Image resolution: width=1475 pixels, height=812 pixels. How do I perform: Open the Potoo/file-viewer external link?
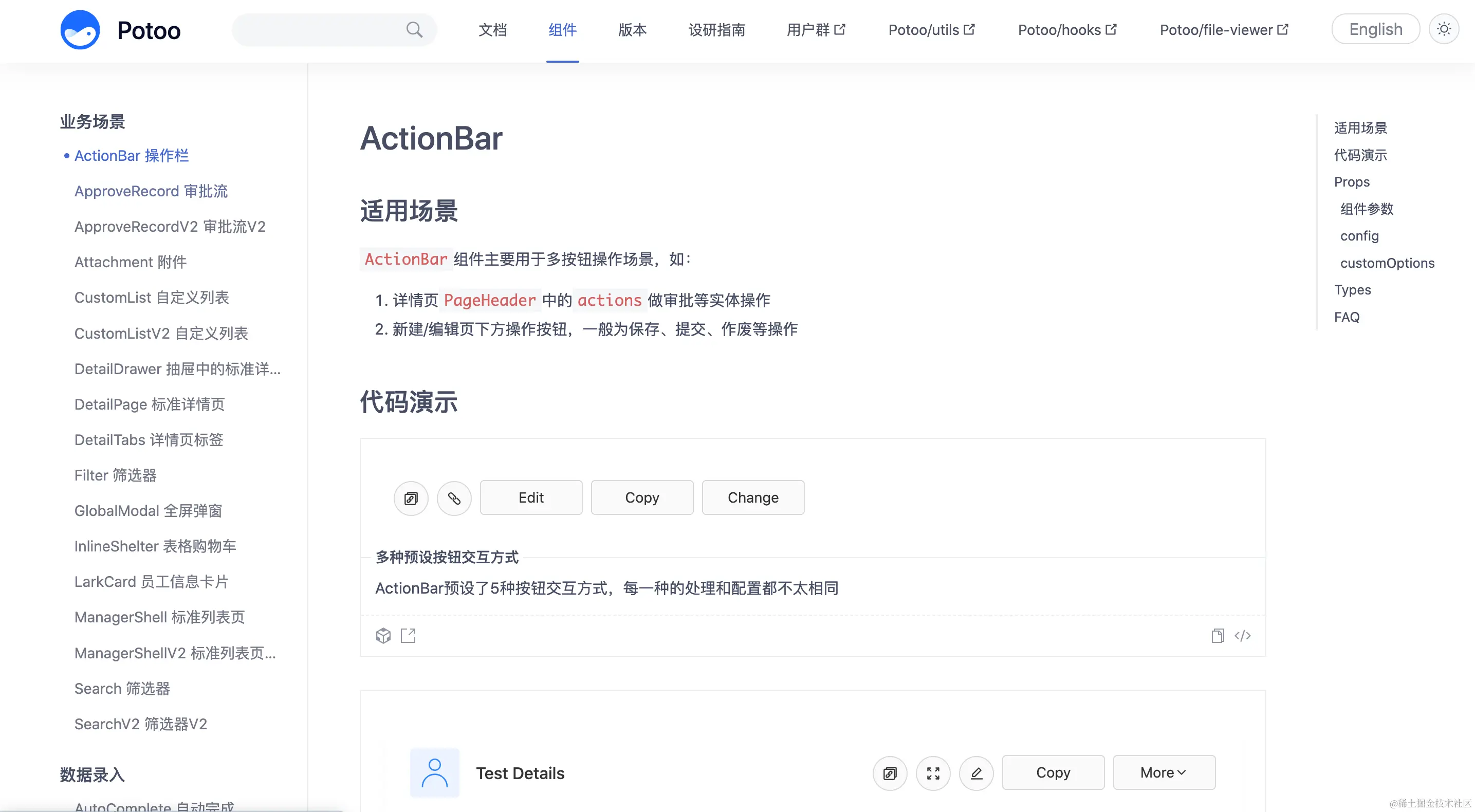(1224, 30)
